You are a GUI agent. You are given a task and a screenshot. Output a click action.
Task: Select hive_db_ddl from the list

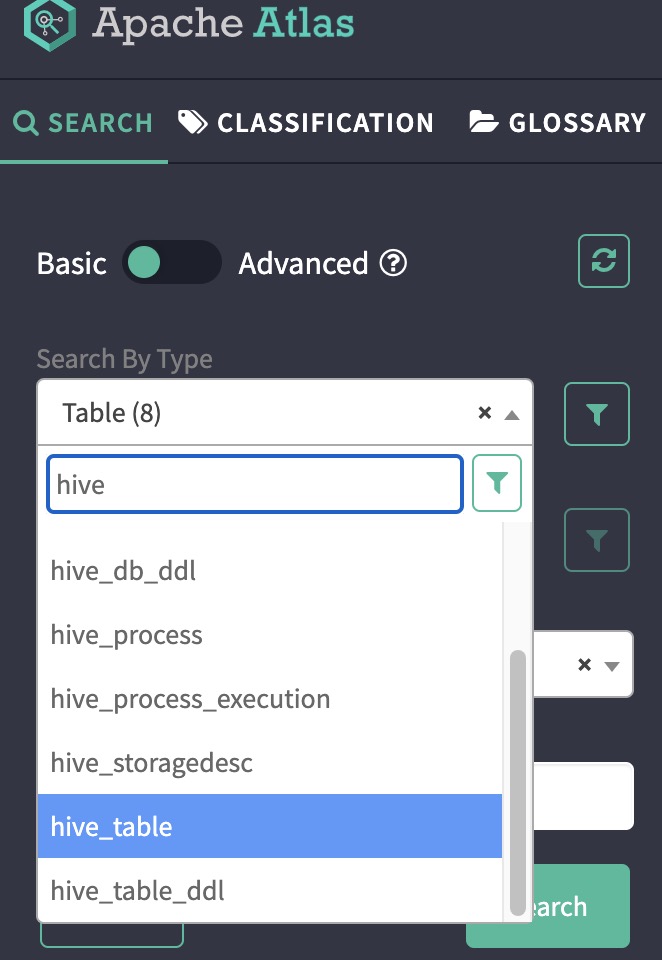(269, 571)
